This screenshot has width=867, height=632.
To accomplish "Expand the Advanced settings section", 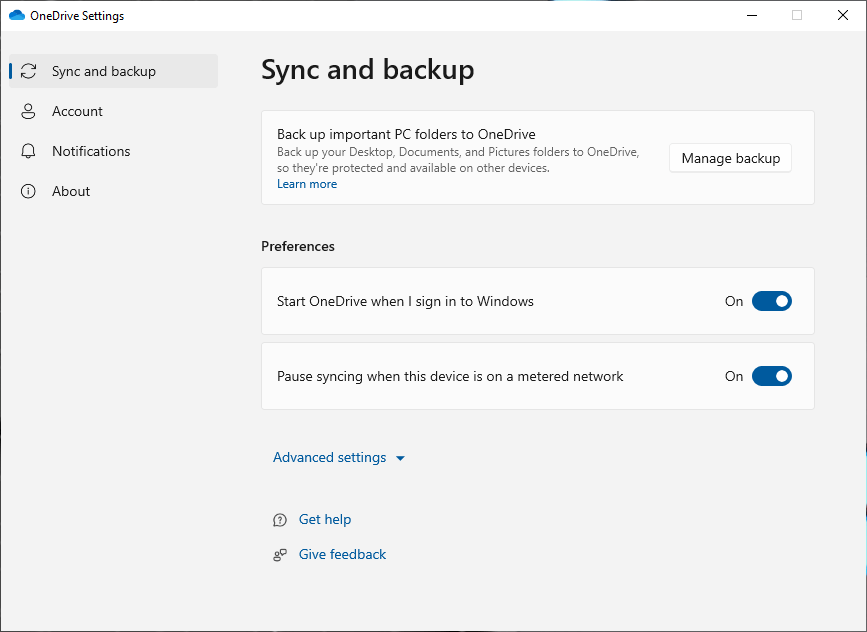I will (329, 457).
